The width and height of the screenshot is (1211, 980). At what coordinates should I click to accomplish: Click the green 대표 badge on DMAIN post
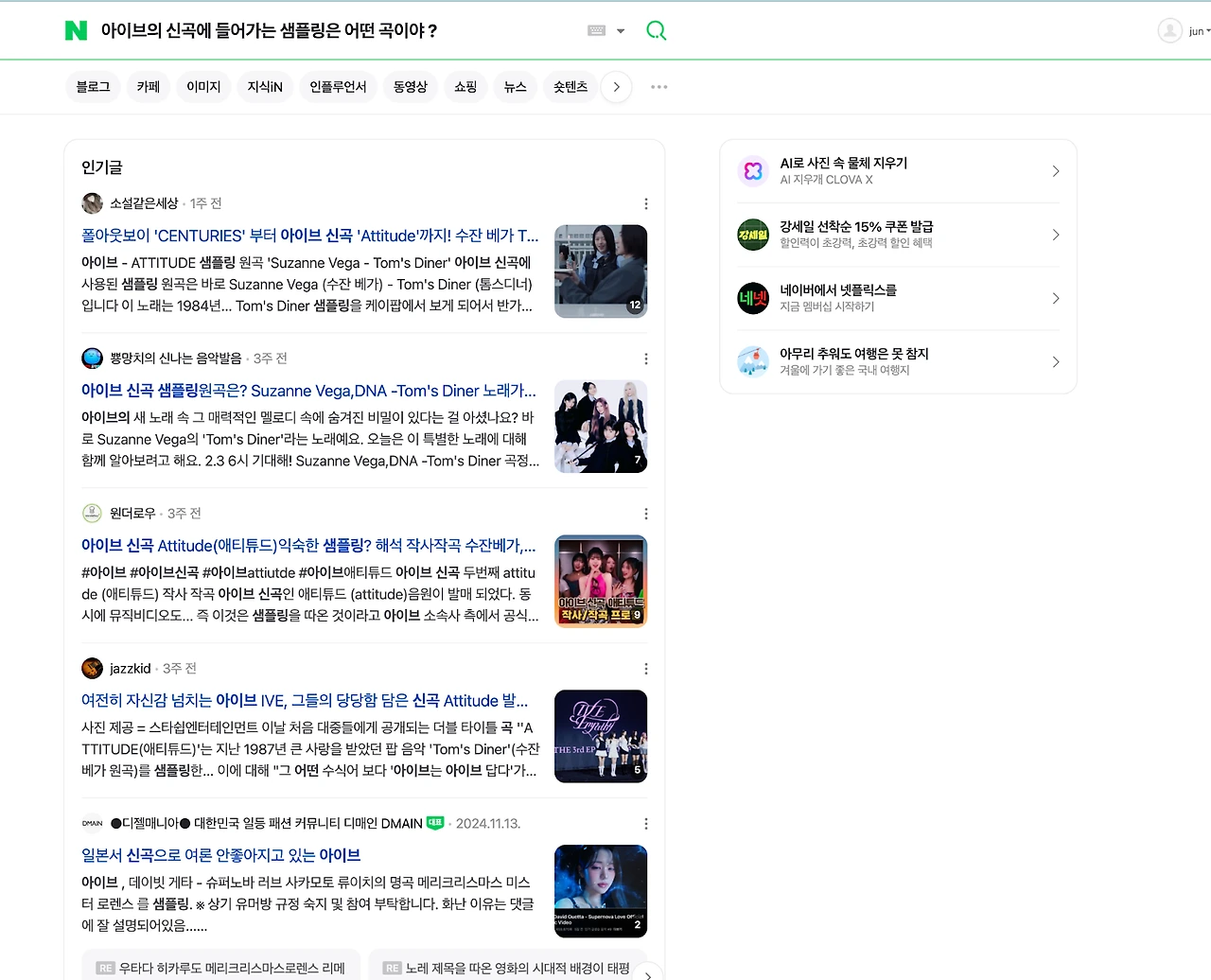[435, 823]
